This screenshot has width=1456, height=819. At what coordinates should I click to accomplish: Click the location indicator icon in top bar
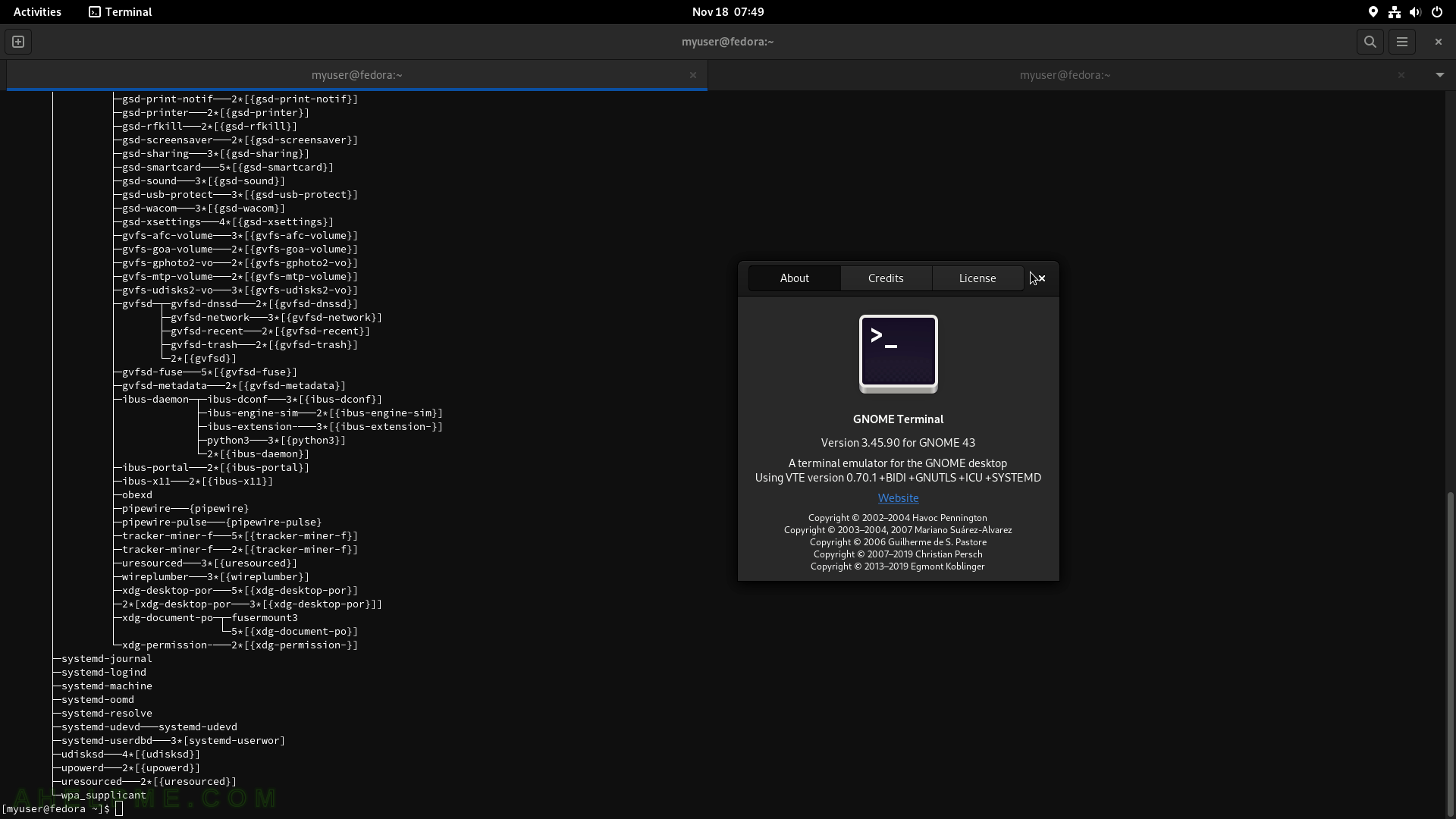point(1373,12)
